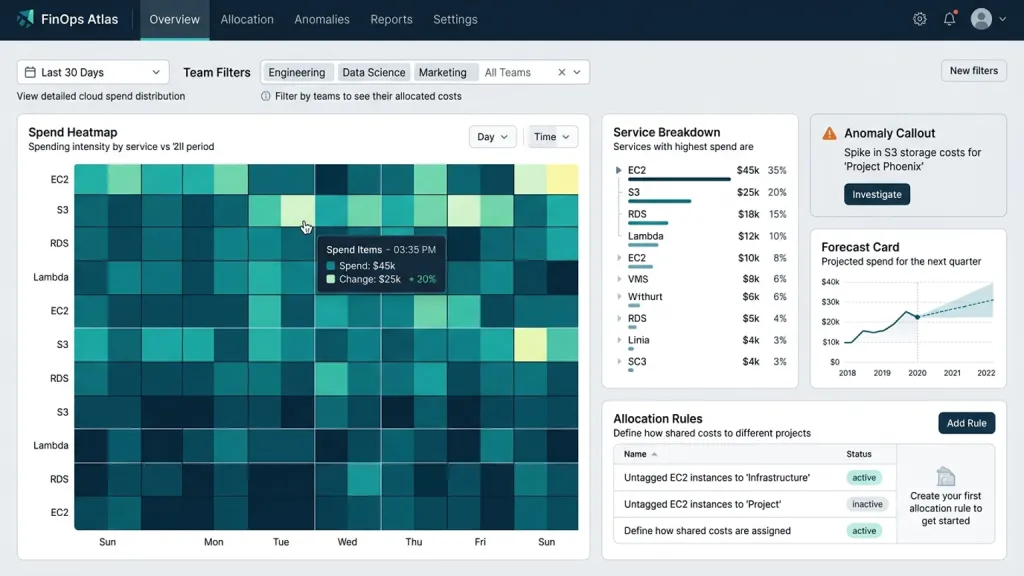
Task: Select 'Define how shared costs are assigned' rule
Action: (x=707, y=531)
